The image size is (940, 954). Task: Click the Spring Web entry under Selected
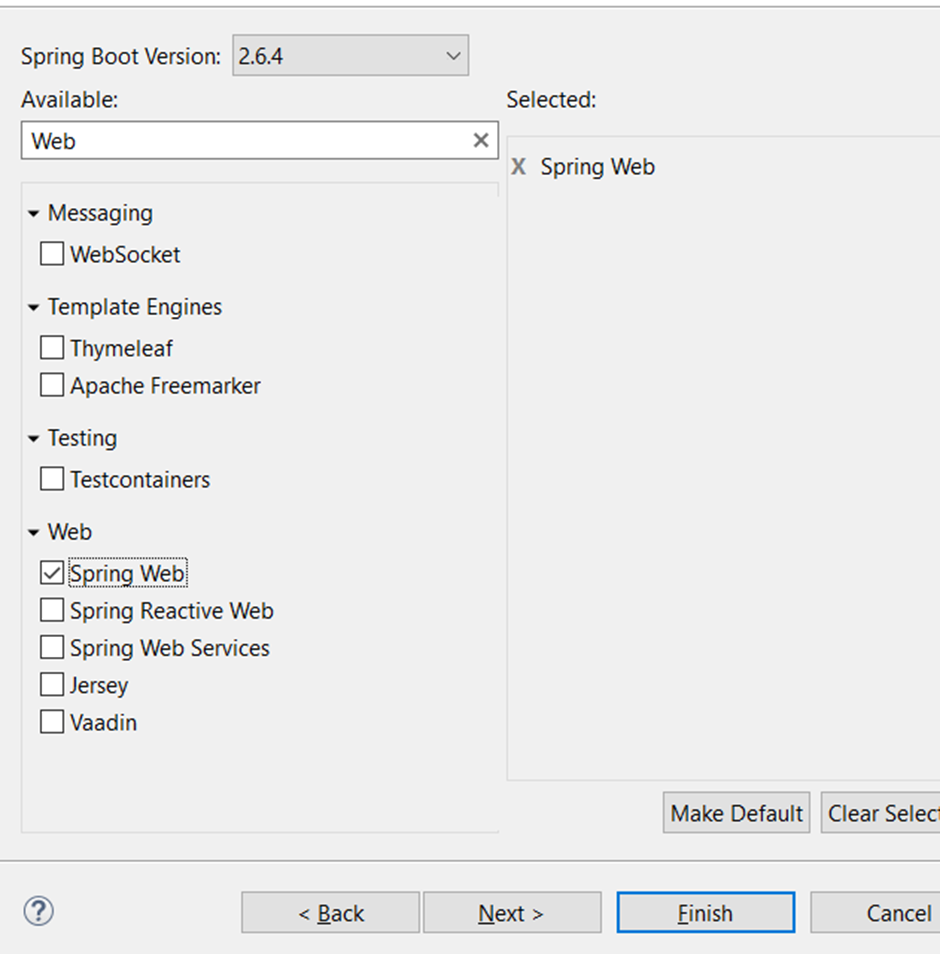pos(597,167)
